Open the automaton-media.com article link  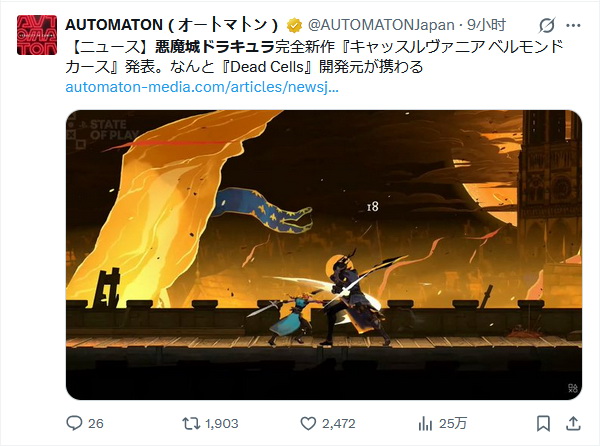(x=202, y=87)
